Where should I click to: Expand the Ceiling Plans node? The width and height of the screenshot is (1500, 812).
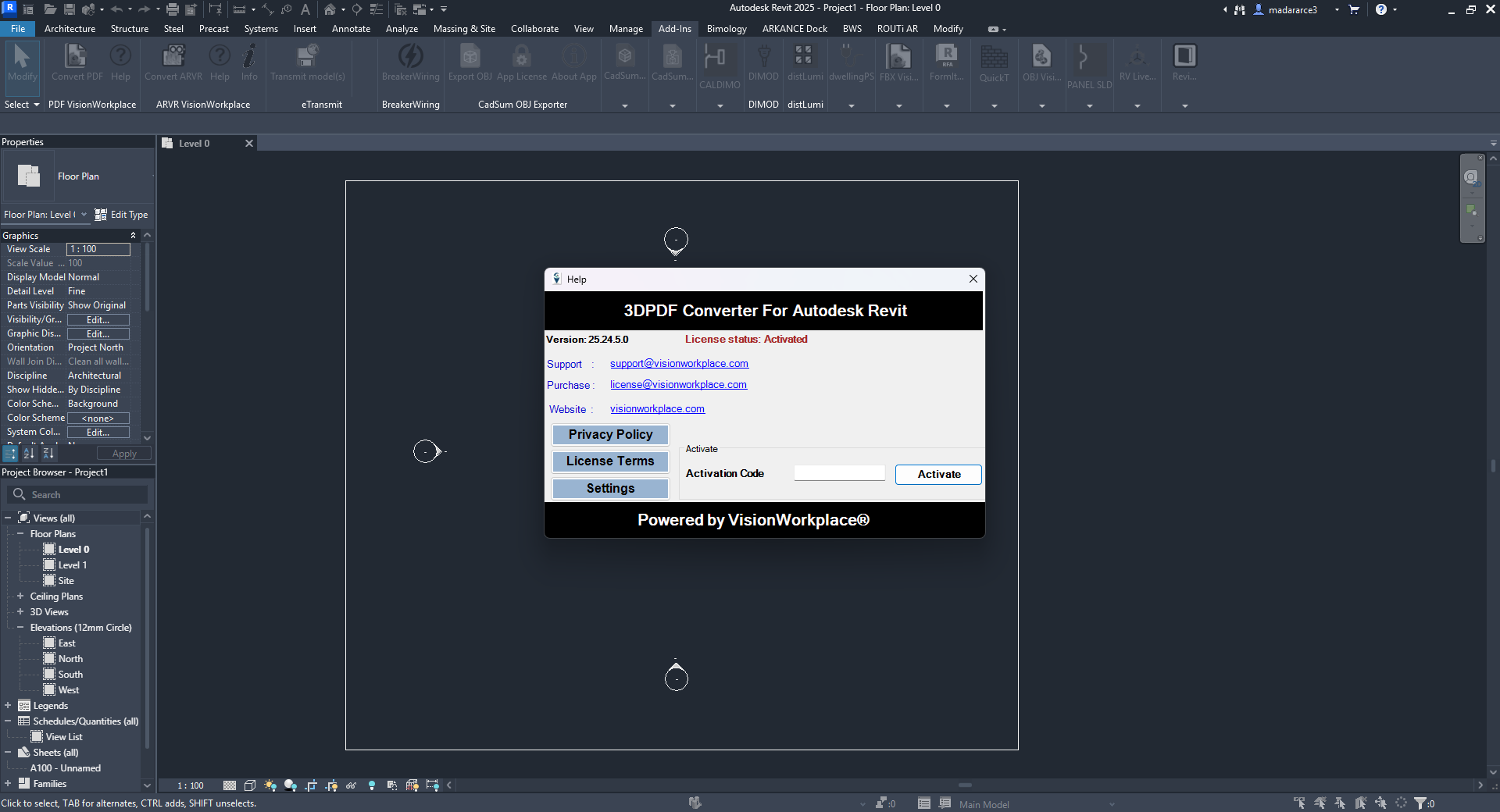20,596
